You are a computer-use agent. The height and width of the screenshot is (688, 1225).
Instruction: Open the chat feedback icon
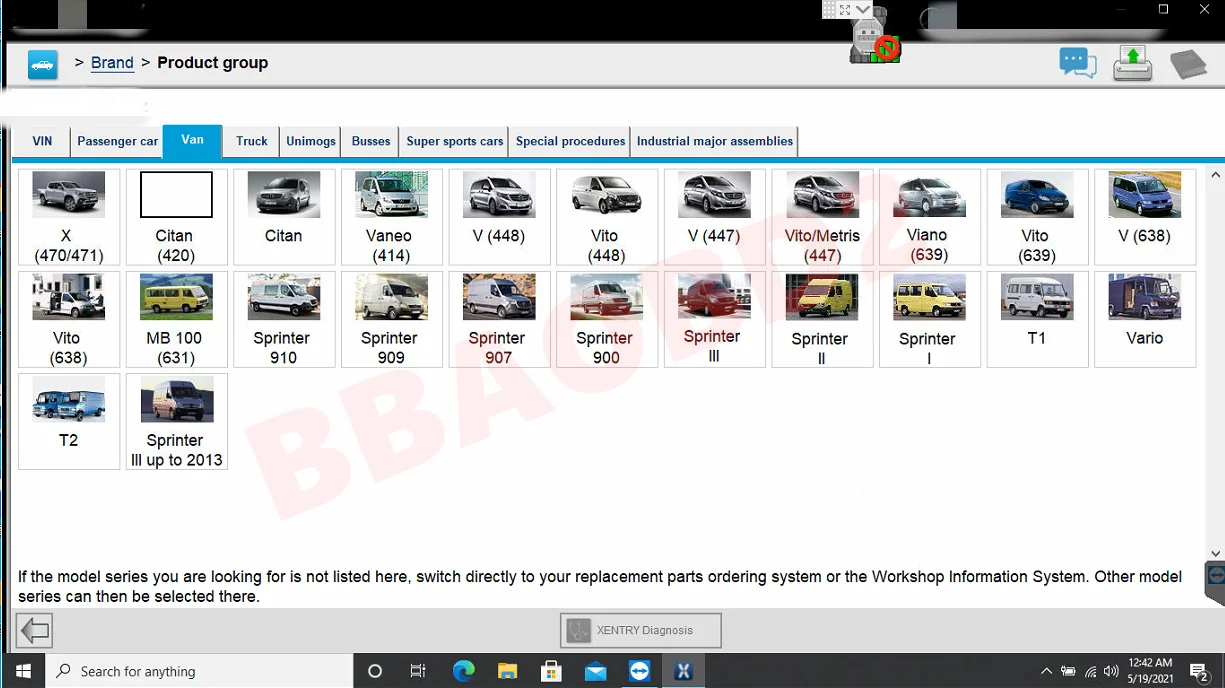click(x=1077, y=64)
